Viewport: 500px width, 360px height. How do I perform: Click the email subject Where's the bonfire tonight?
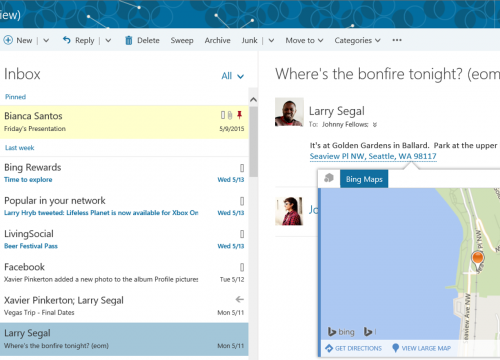coord(387,74)
